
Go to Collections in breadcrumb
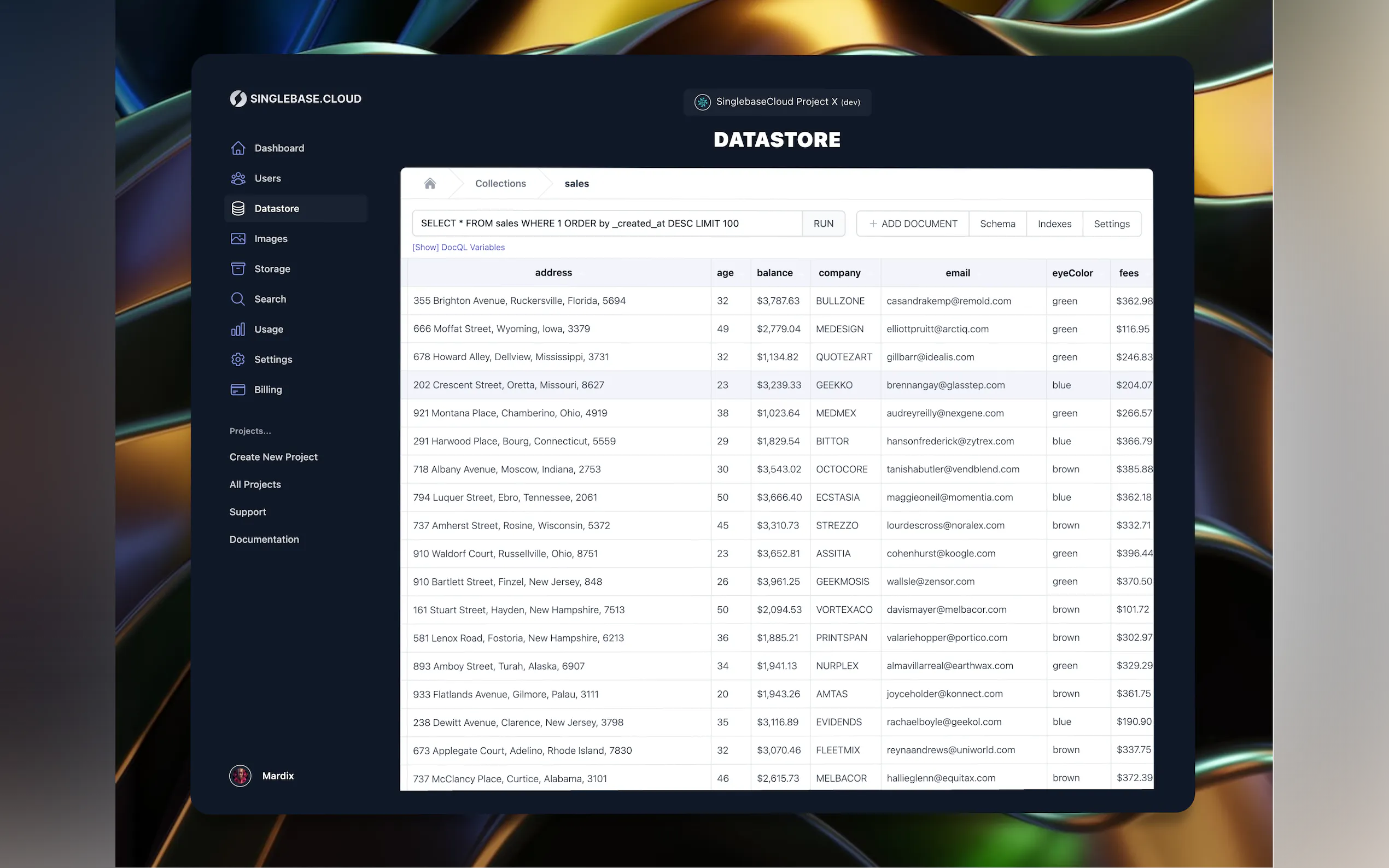click(x=500, y=184)
